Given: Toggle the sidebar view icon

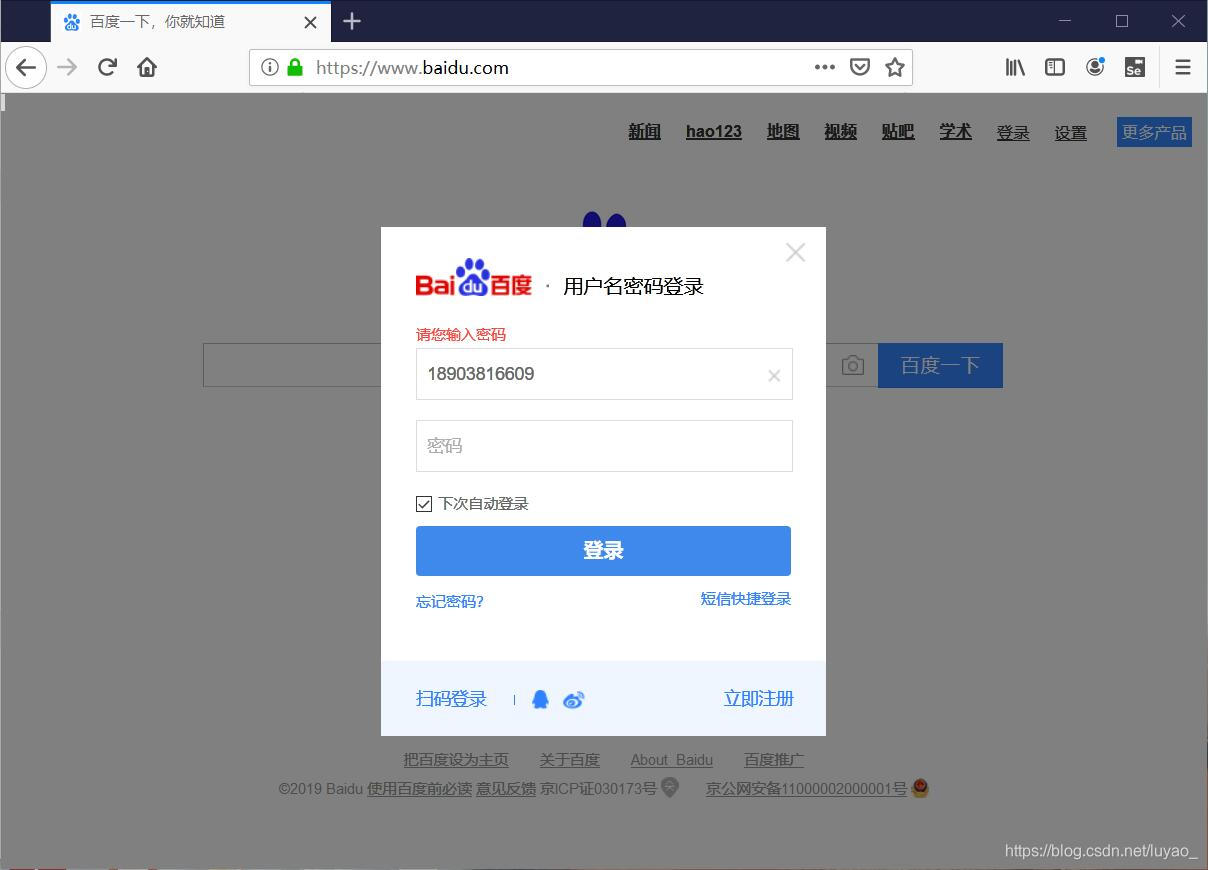Looking at the screenshot, I should click(1055, 67).
